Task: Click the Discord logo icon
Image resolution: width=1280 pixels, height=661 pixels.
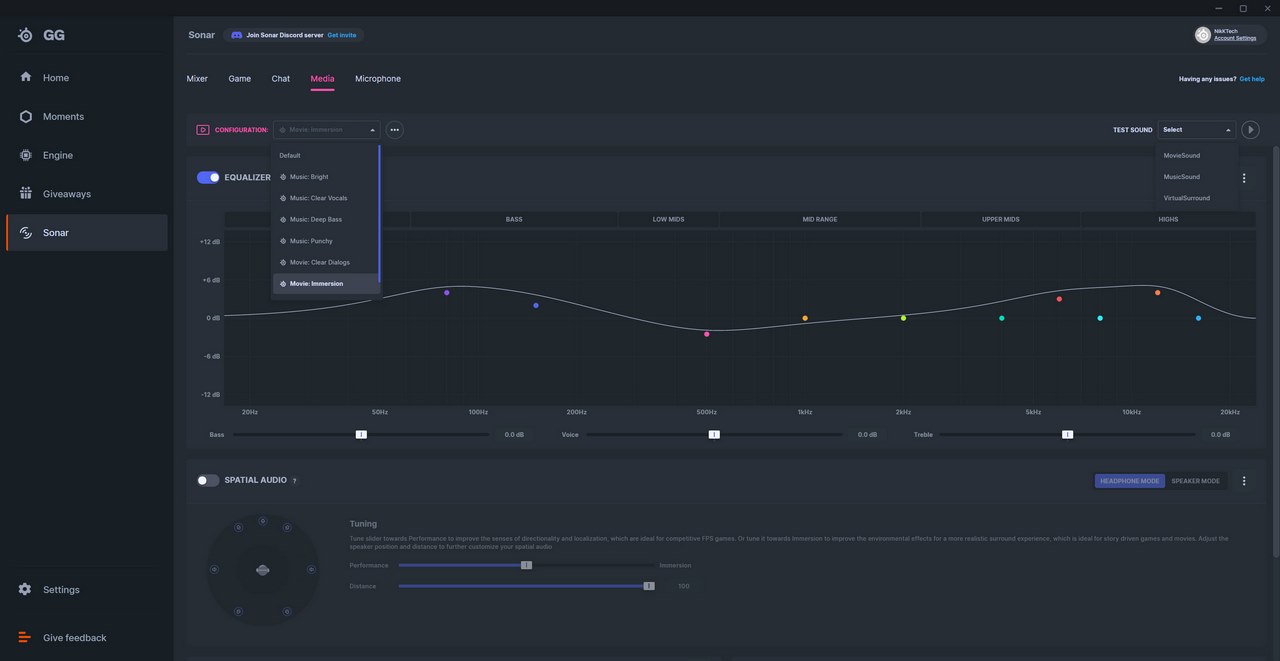Action: pyautogui.click(x=236, y=35)
